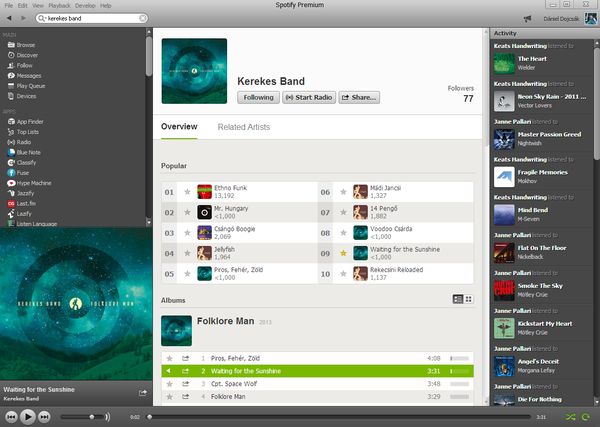Toggle repeat playback
Screen dimensions: 600x427
click(585, 417)
